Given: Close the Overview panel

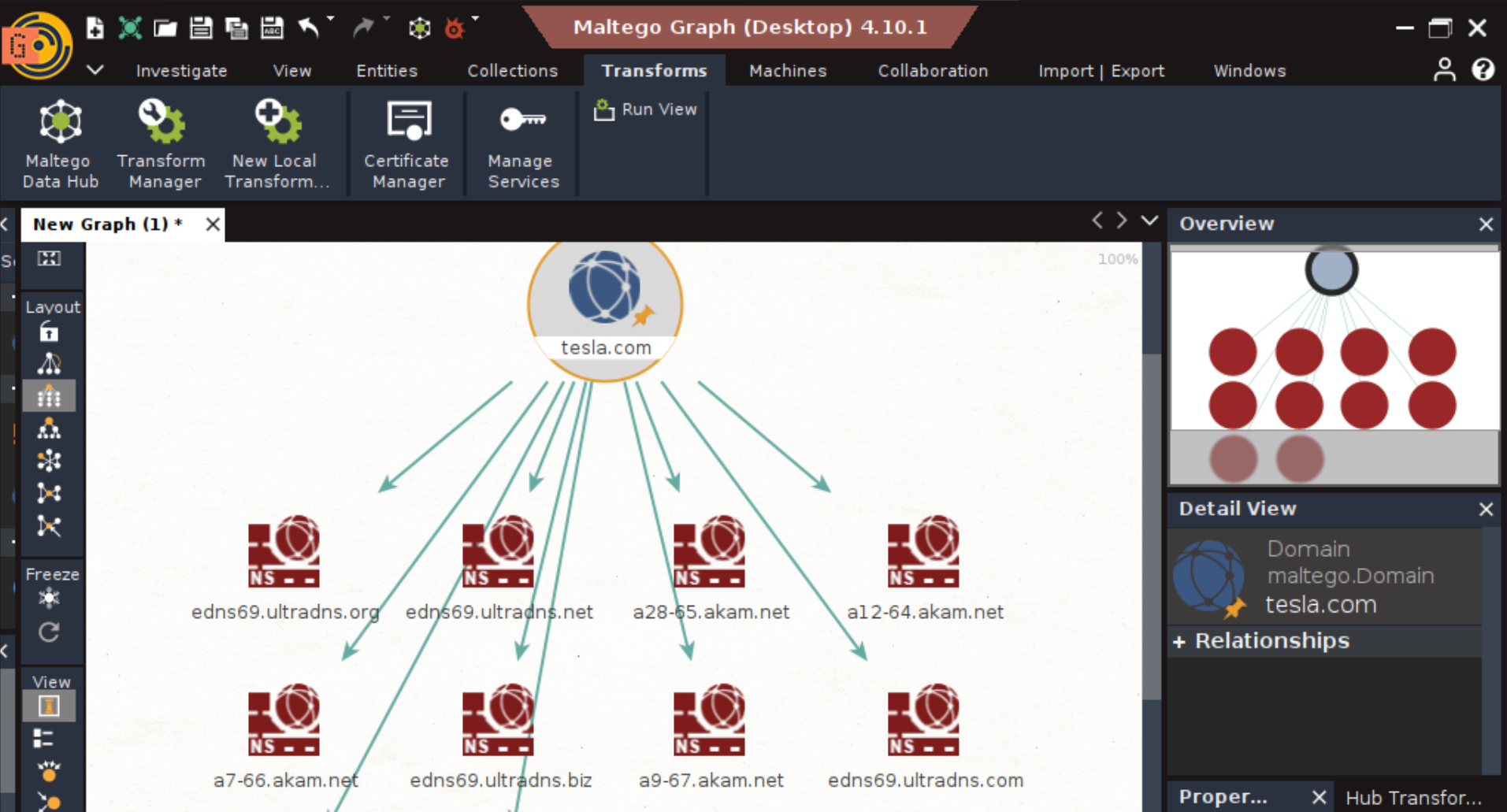Looking at the screenshot, I should coord(1486,224).
